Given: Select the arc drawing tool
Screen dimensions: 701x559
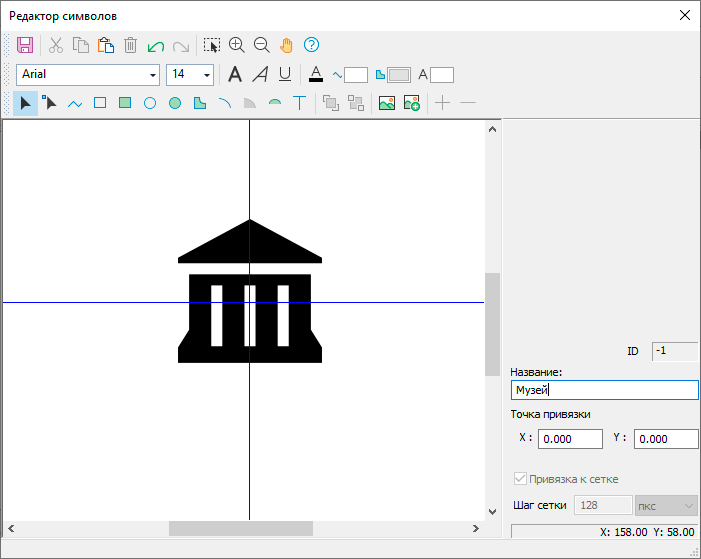Looking at the screenshot, I should 225,103.
